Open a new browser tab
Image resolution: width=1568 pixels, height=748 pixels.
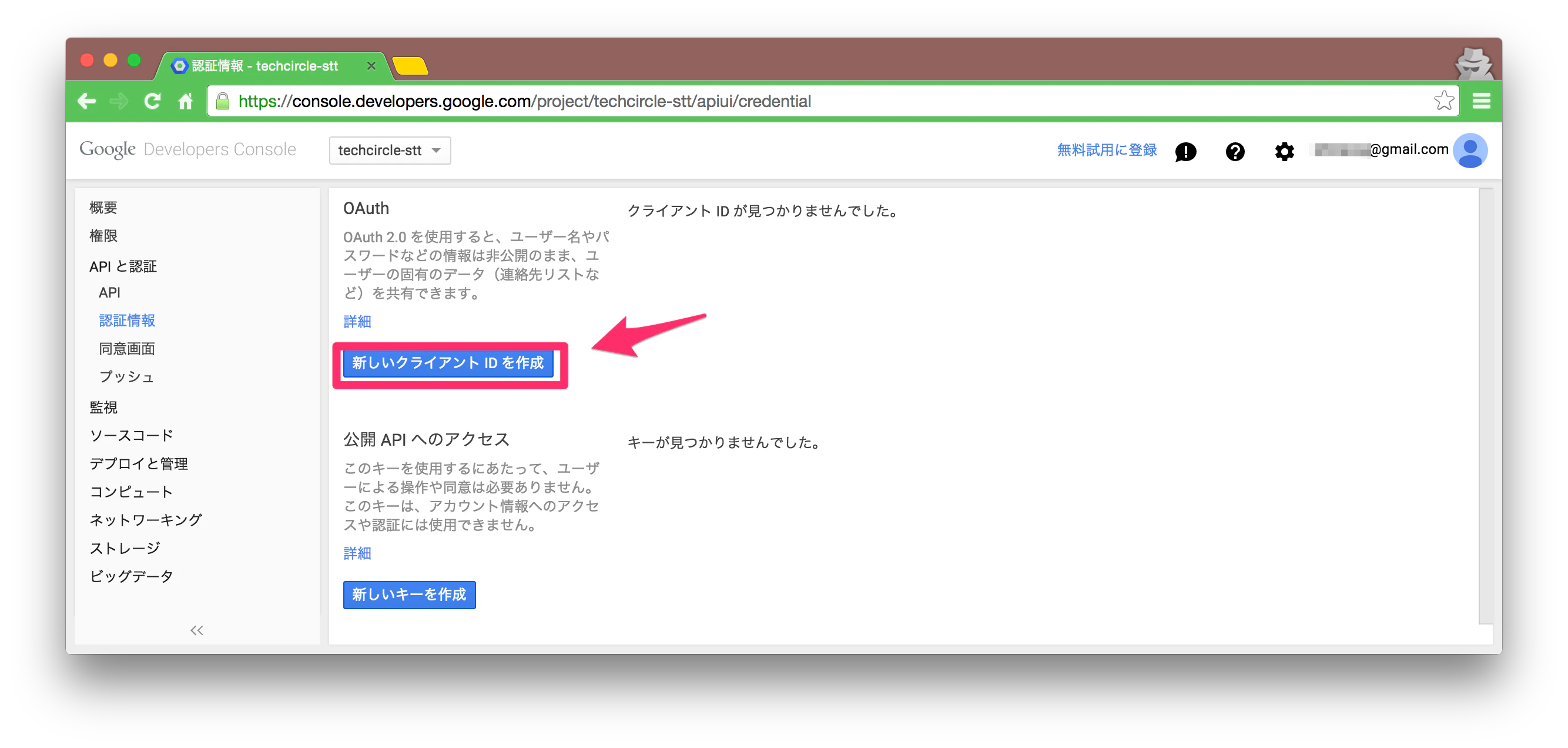pyautogui.click(x=410, y=66)
